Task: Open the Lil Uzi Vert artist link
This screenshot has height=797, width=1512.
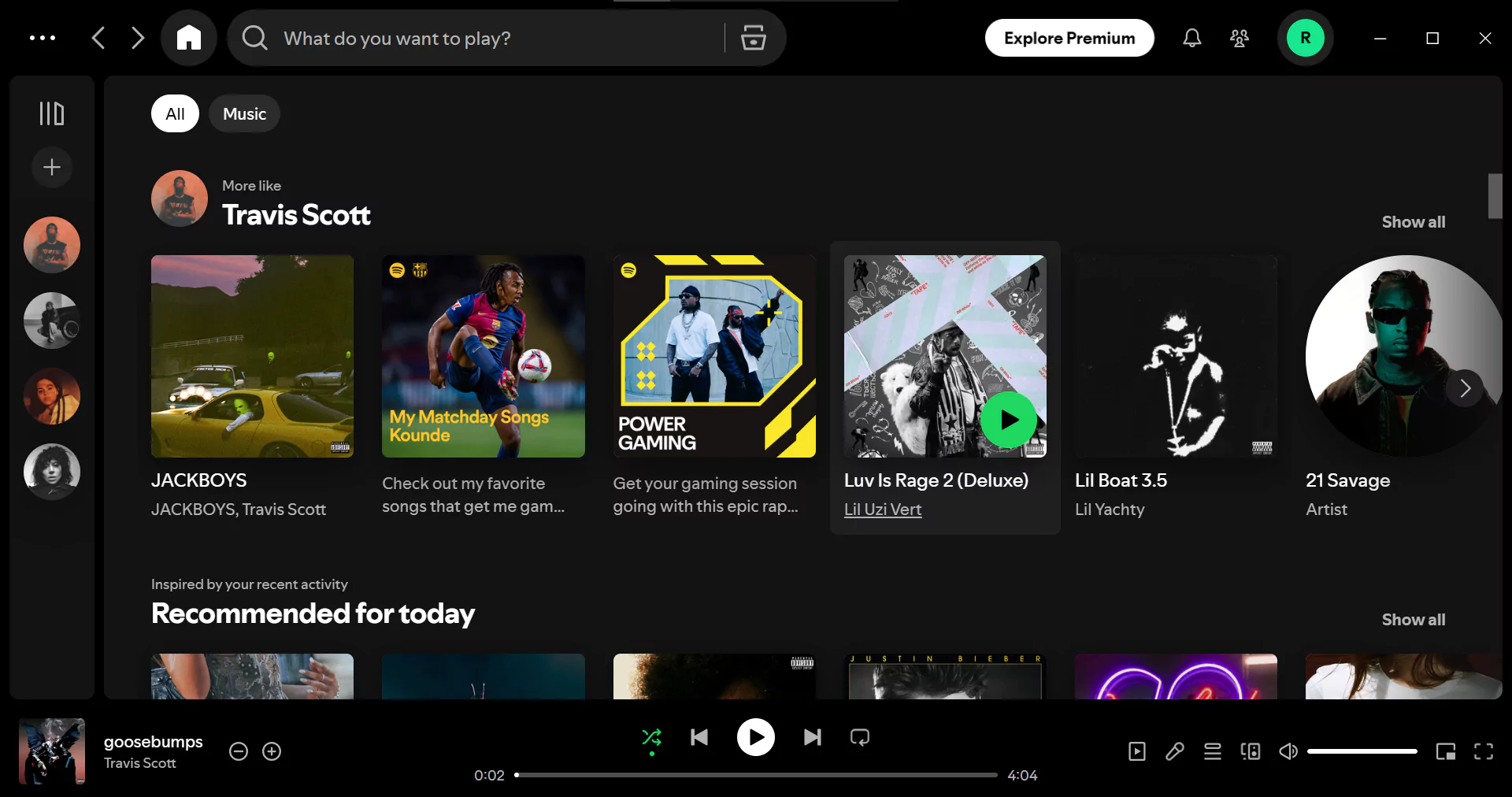Action: [883, 510]
